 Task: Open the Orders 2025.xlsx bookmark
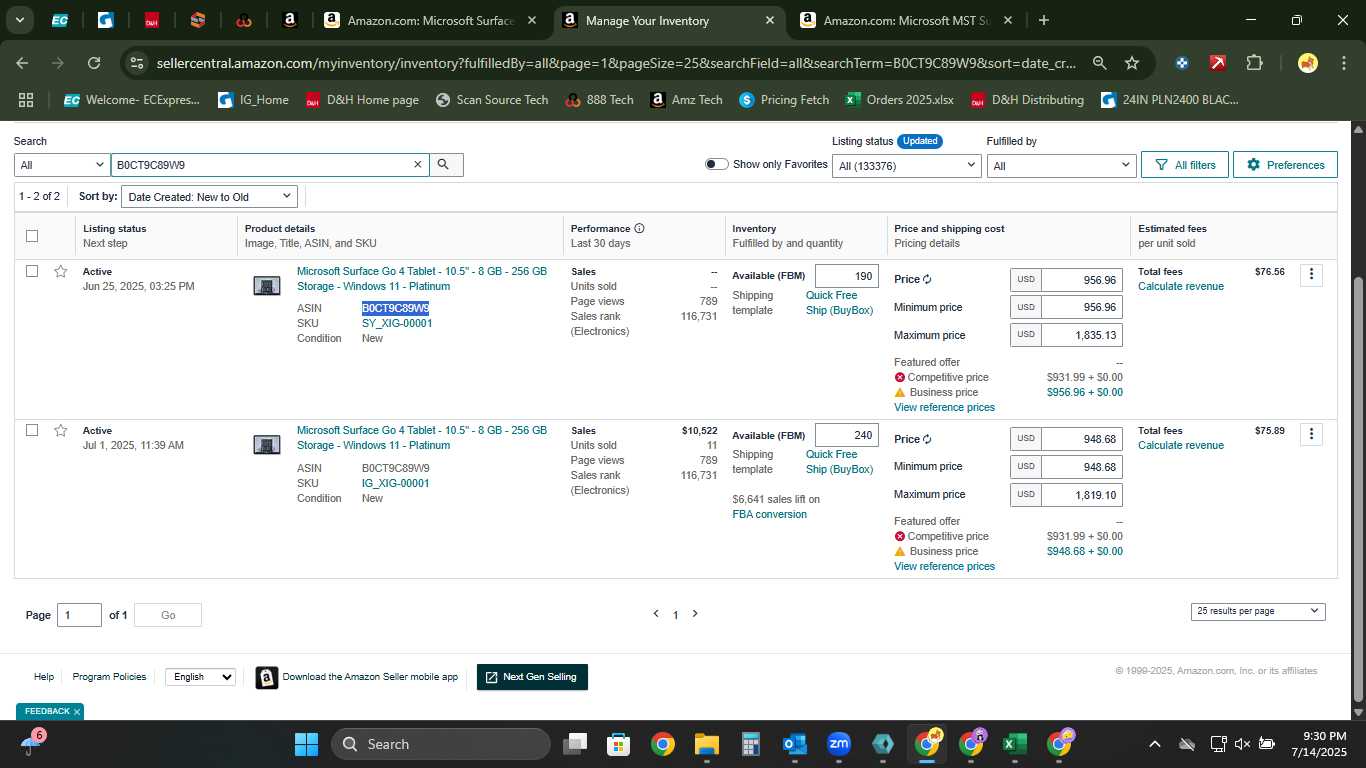899,100
